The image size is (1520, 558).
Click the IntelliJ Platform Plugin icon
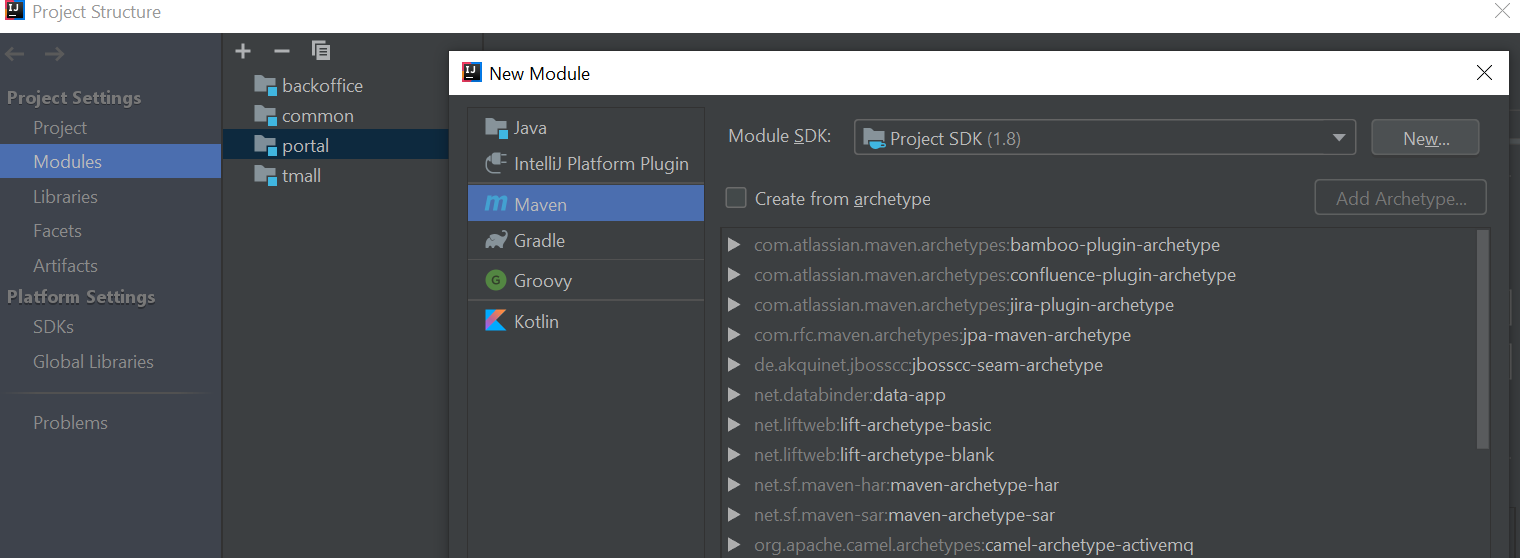click(x=496, y=163)
